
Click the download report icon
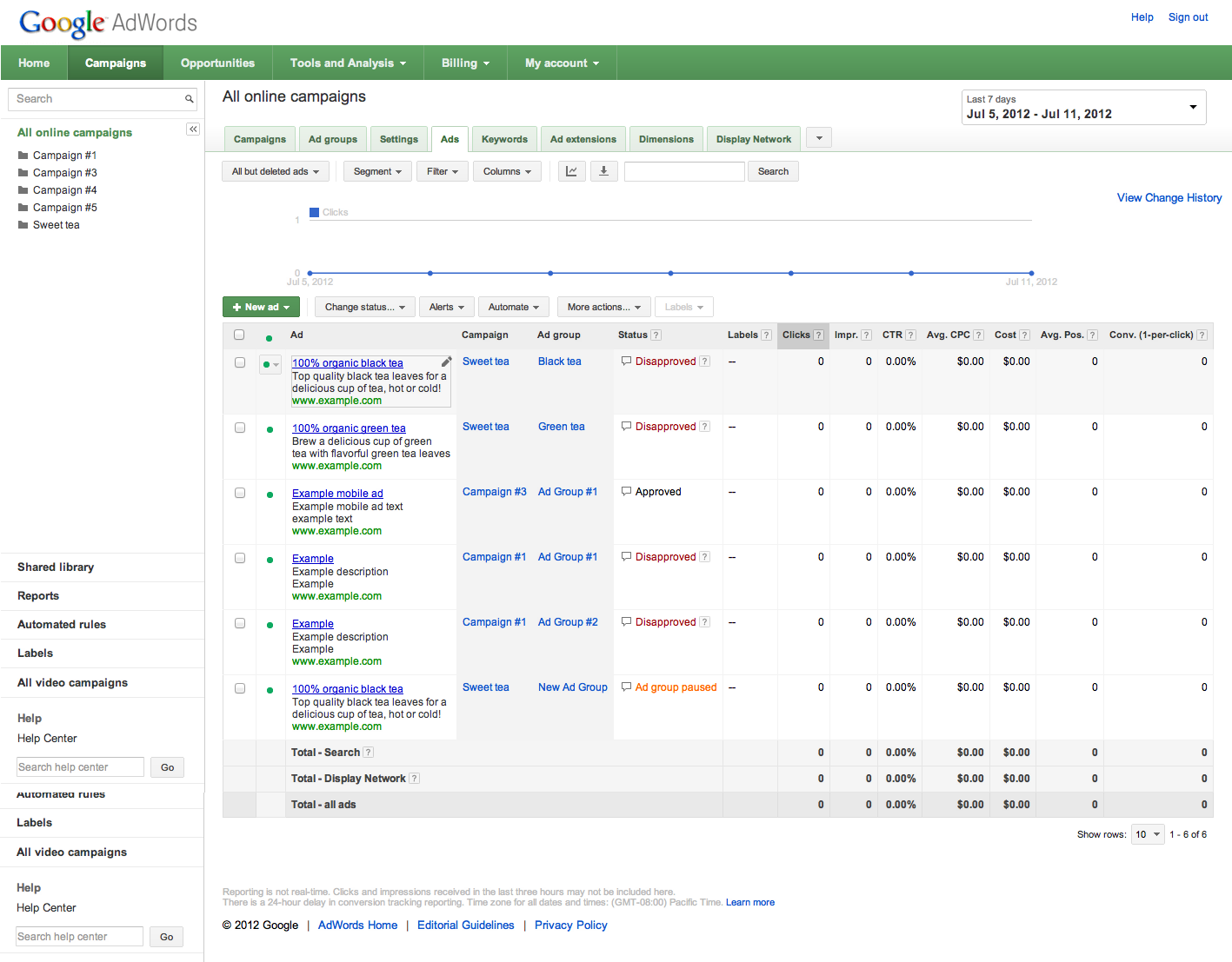click(603, 171)
